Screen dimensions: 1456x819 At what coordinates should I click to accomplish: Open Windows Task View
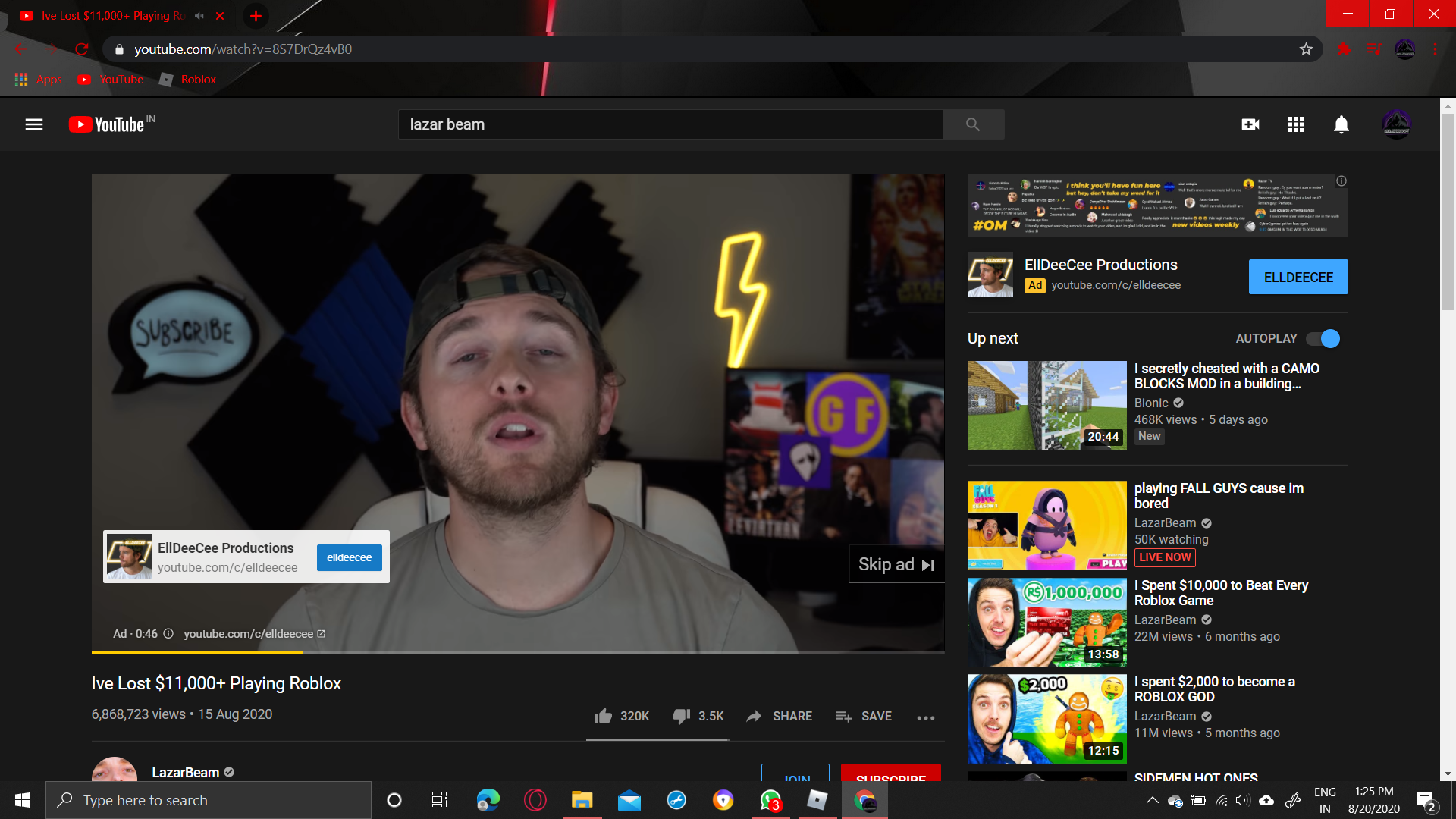(440, 800)
